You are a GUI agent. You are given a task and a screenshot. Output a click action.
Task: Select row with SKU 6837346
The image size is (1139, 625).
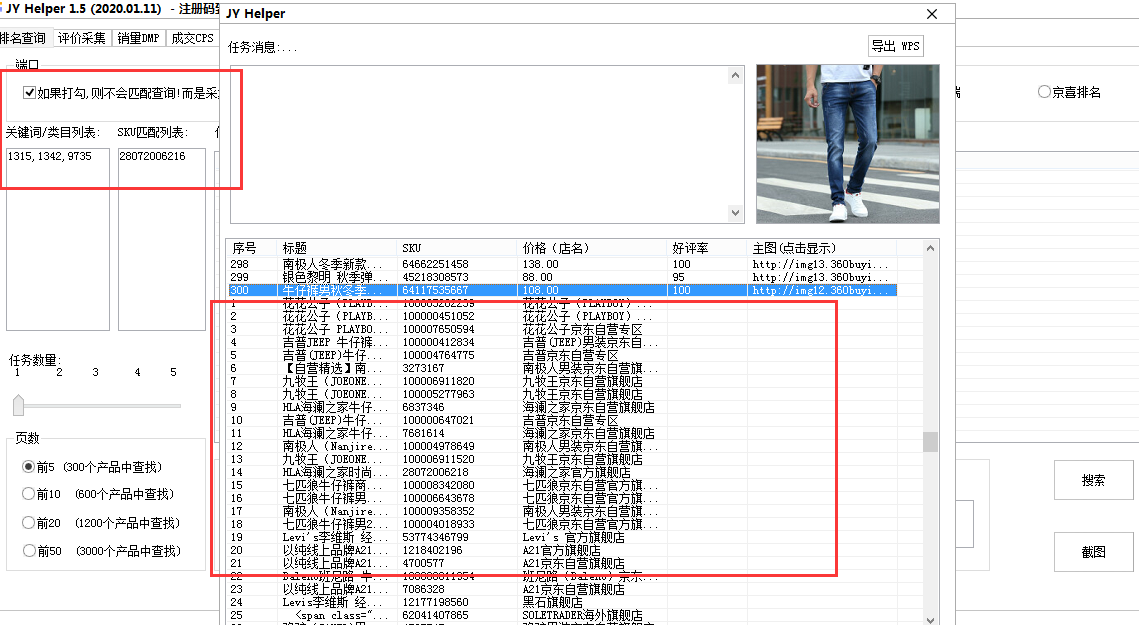pos(562,407)
